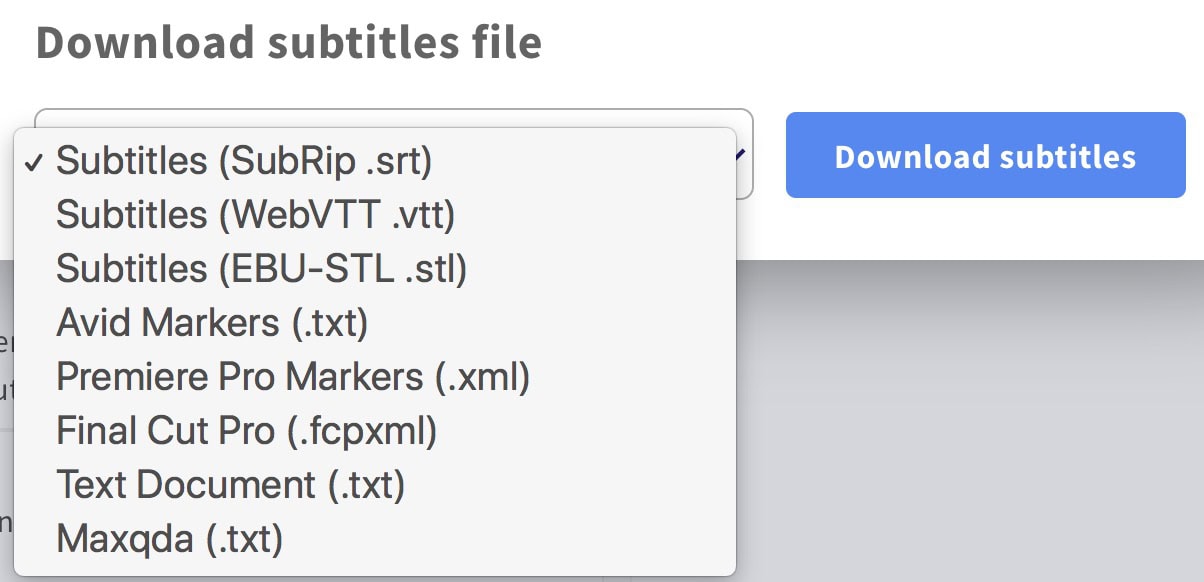
Task: Choose Premiere Pro Markers (.xml)
Action: point(375,376)
